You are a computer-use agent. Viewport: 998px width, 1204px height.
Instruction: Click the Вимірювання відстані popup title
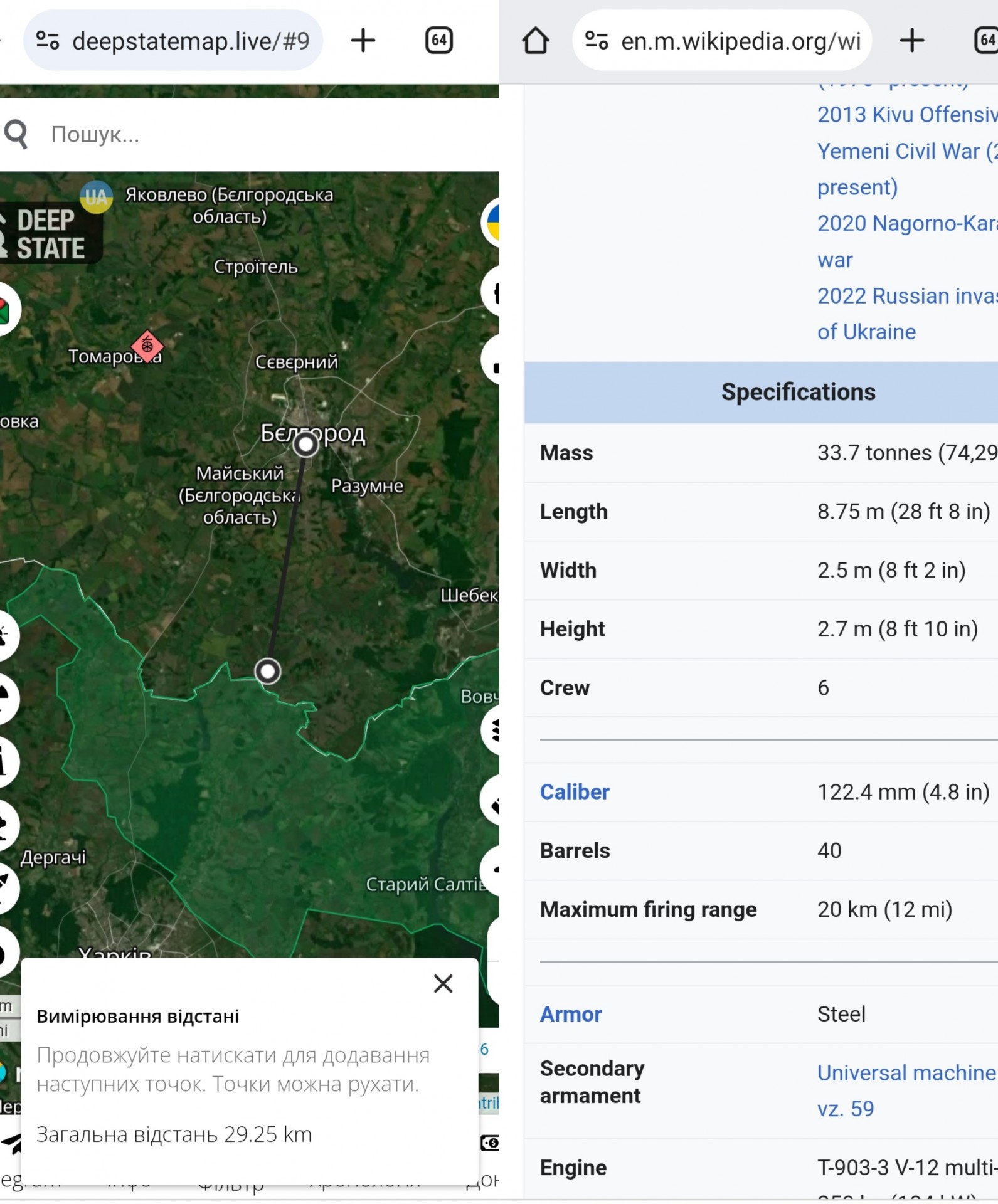tap(138, 1017)
